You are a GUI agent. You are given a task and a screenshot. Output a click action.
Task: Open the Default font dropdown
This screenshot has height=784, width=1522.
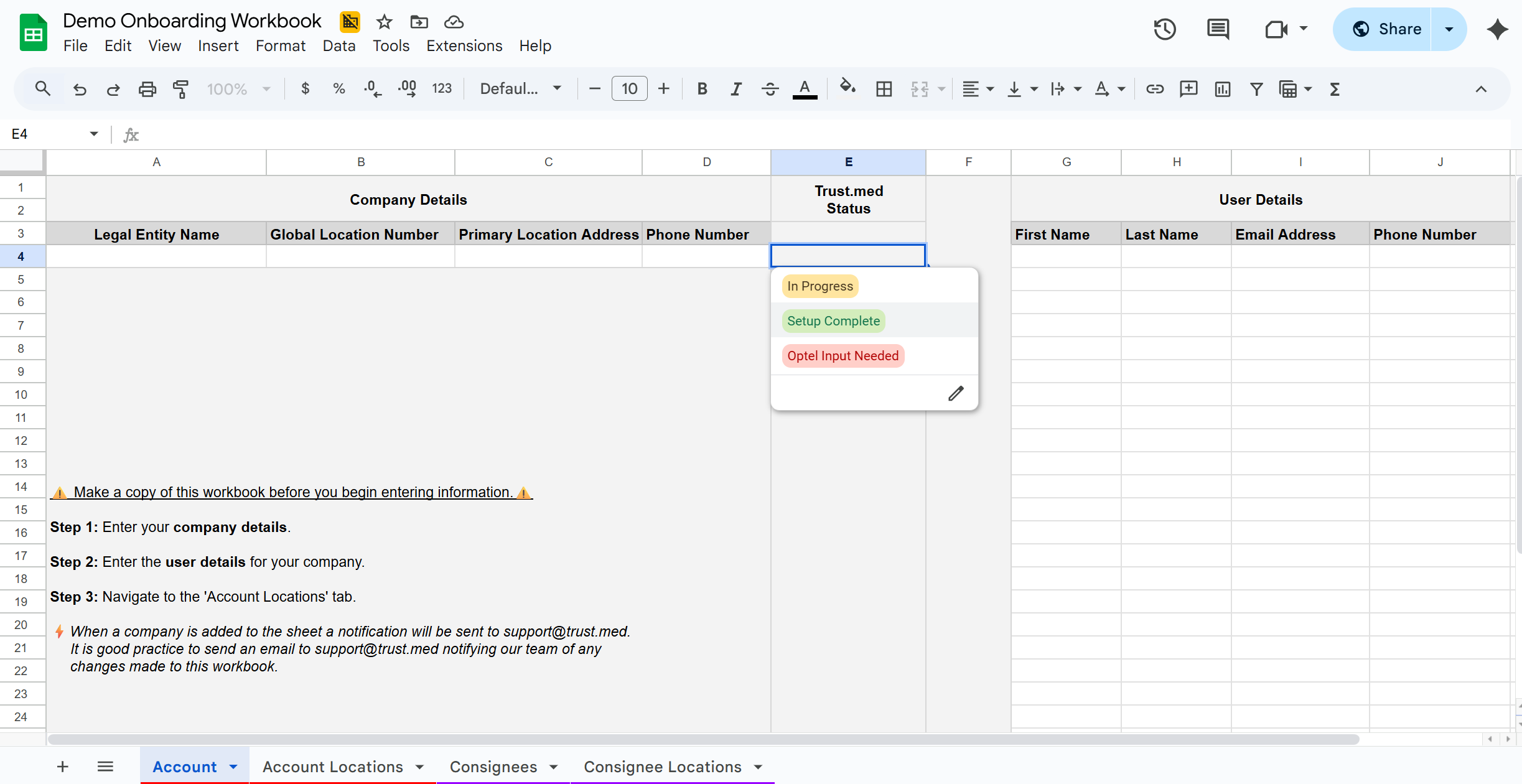pyautogui.click(x=520, y=89)
